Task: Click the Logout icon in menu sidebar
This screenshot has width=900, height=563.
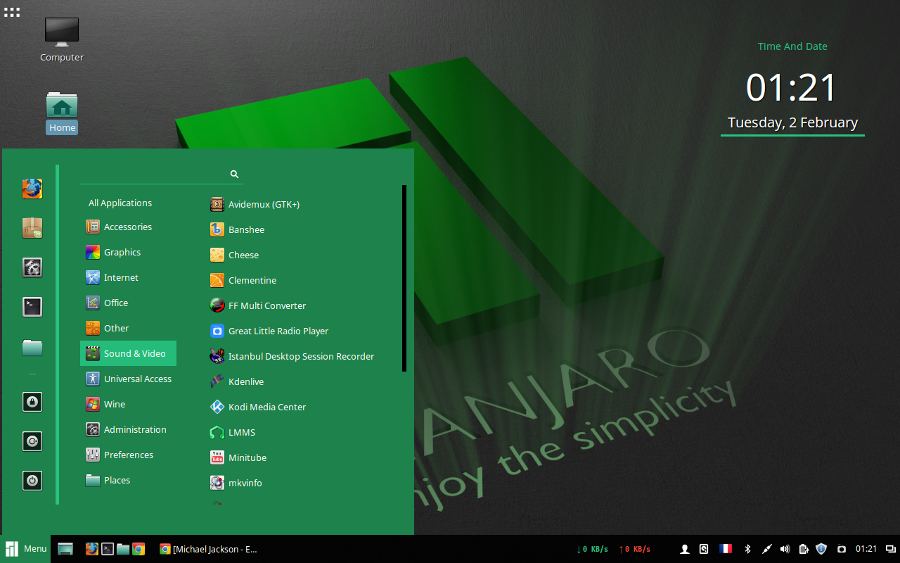Action: coord(32,441)
